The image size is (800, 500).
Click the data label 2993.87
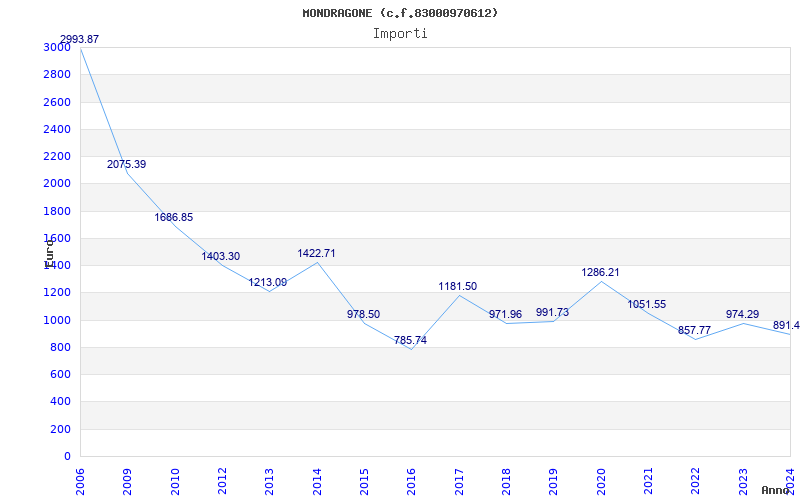pyautogui.click(x=80, y=39)
